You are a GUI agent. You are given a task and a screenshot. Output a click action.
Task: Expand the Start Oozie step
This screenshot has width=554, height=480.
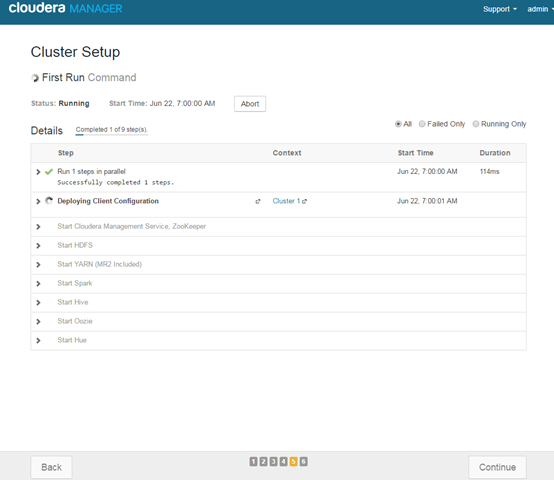(x=38, y=321)
